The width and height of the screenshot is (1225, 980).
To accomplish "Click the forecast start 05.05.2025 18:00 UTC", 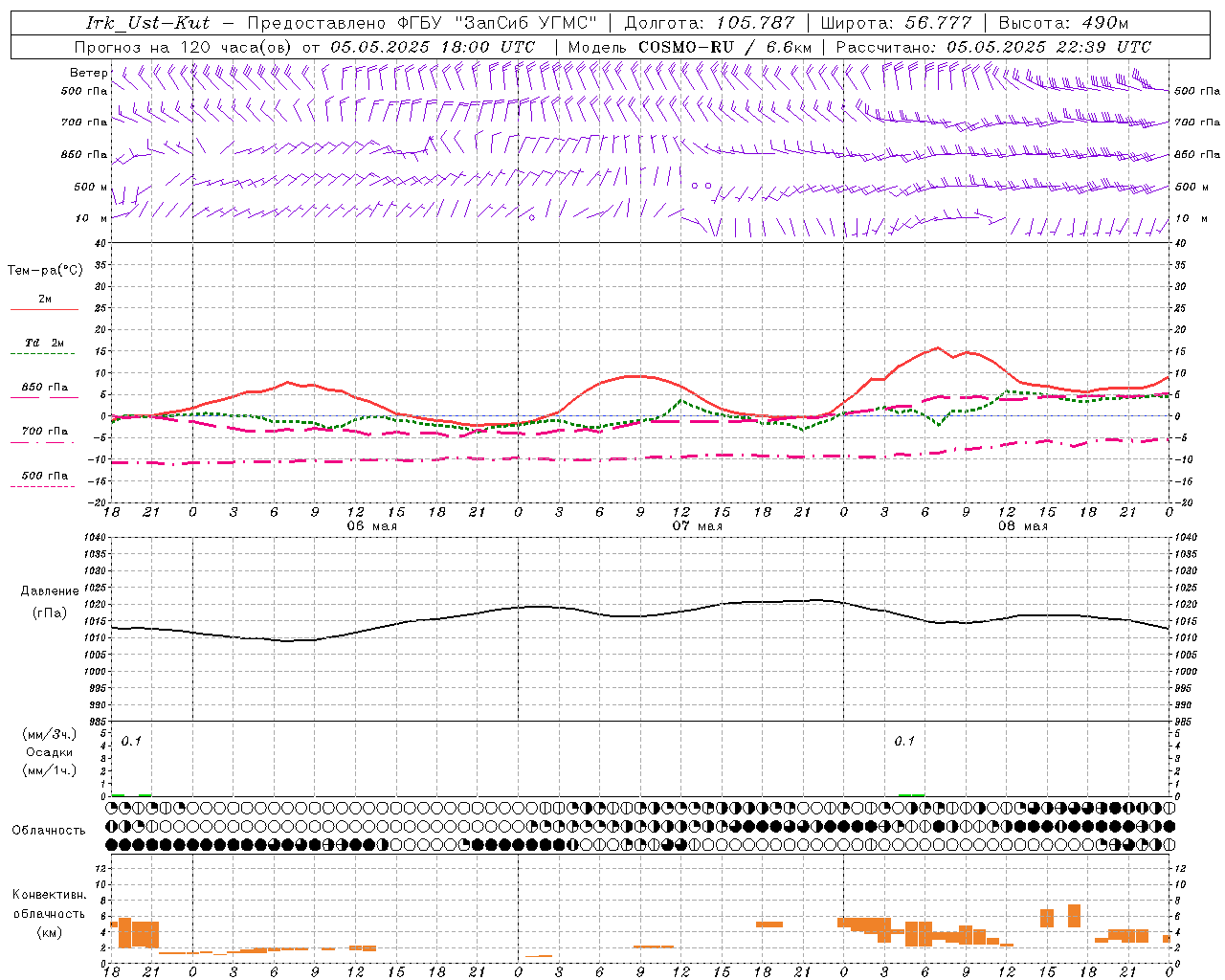I will click(x=433, y=47).
